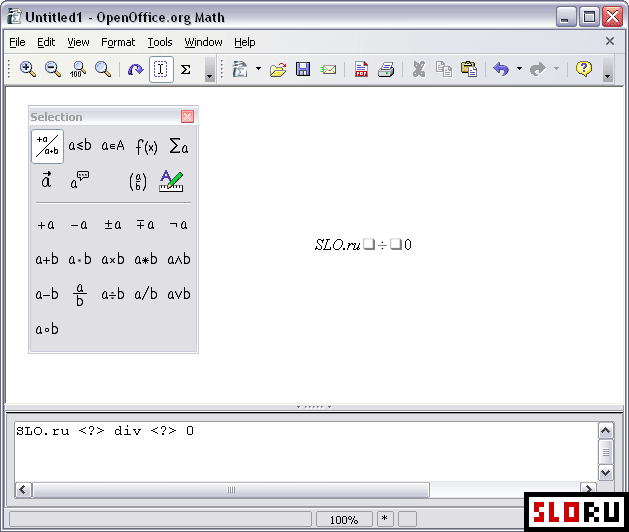The image size is (629, 532).
Task: Select the Set Operations a∈A category
Action: 113,146
